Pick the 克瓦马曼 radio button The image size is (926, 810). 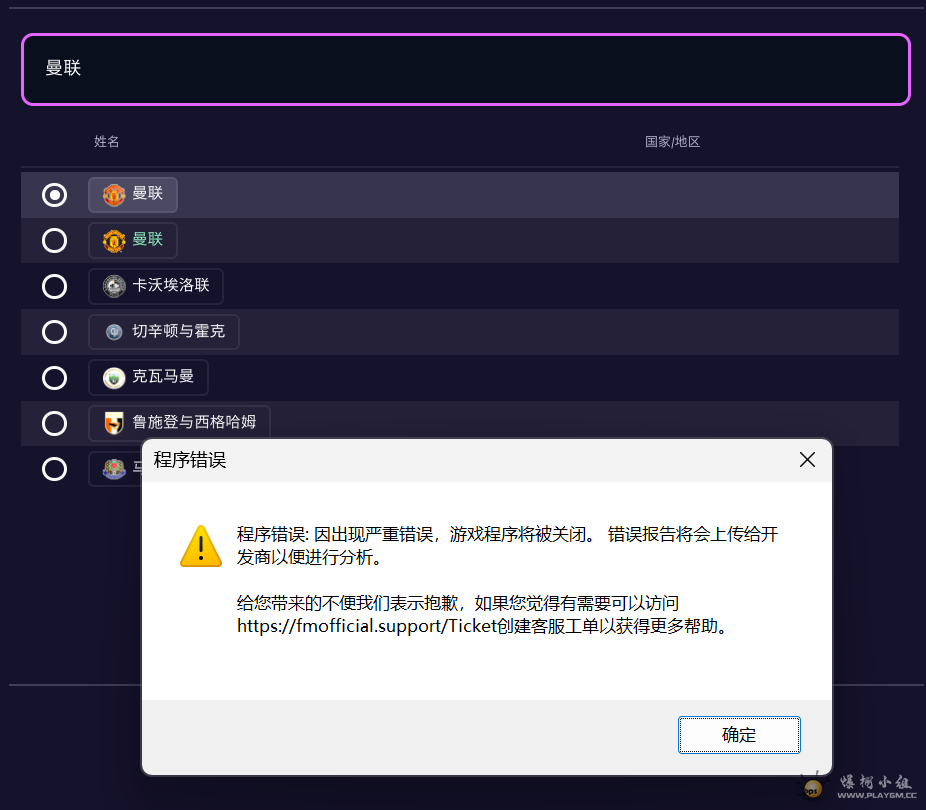tap(54, 378)
